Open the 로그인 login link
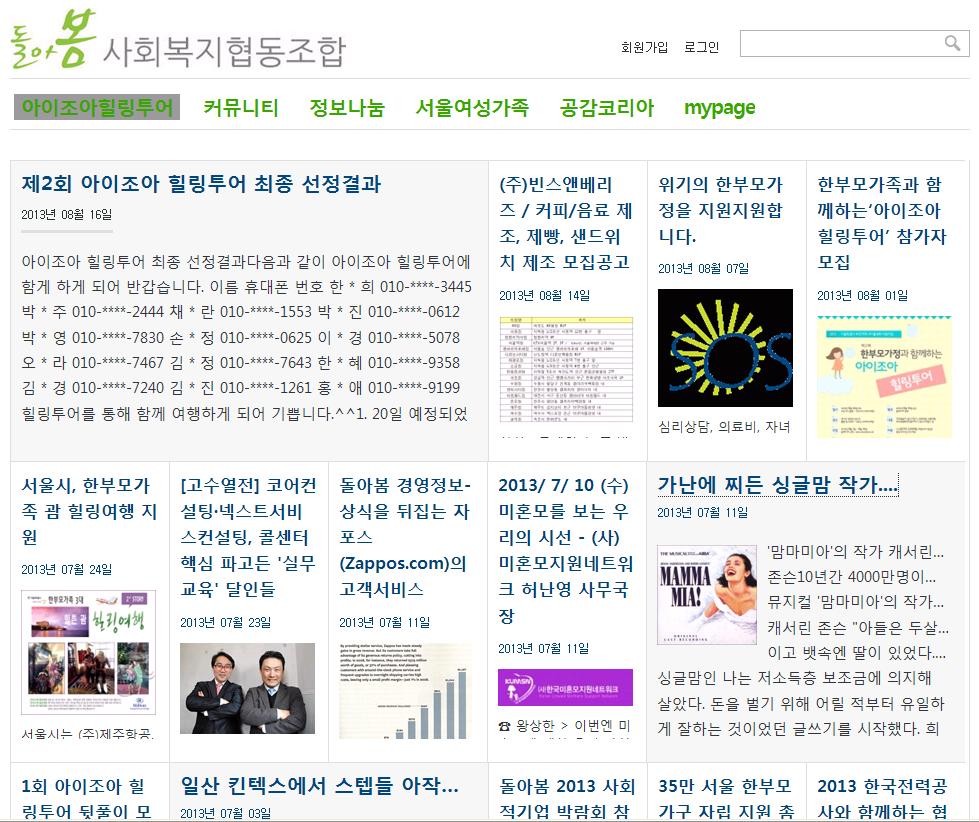The height and width of the screenshot is (822, 979). (x=701, y=47)
